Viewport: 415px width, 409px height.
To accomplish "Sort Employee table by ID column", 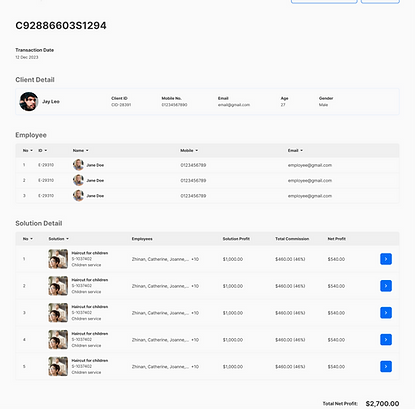I will [x=42, y=151].
